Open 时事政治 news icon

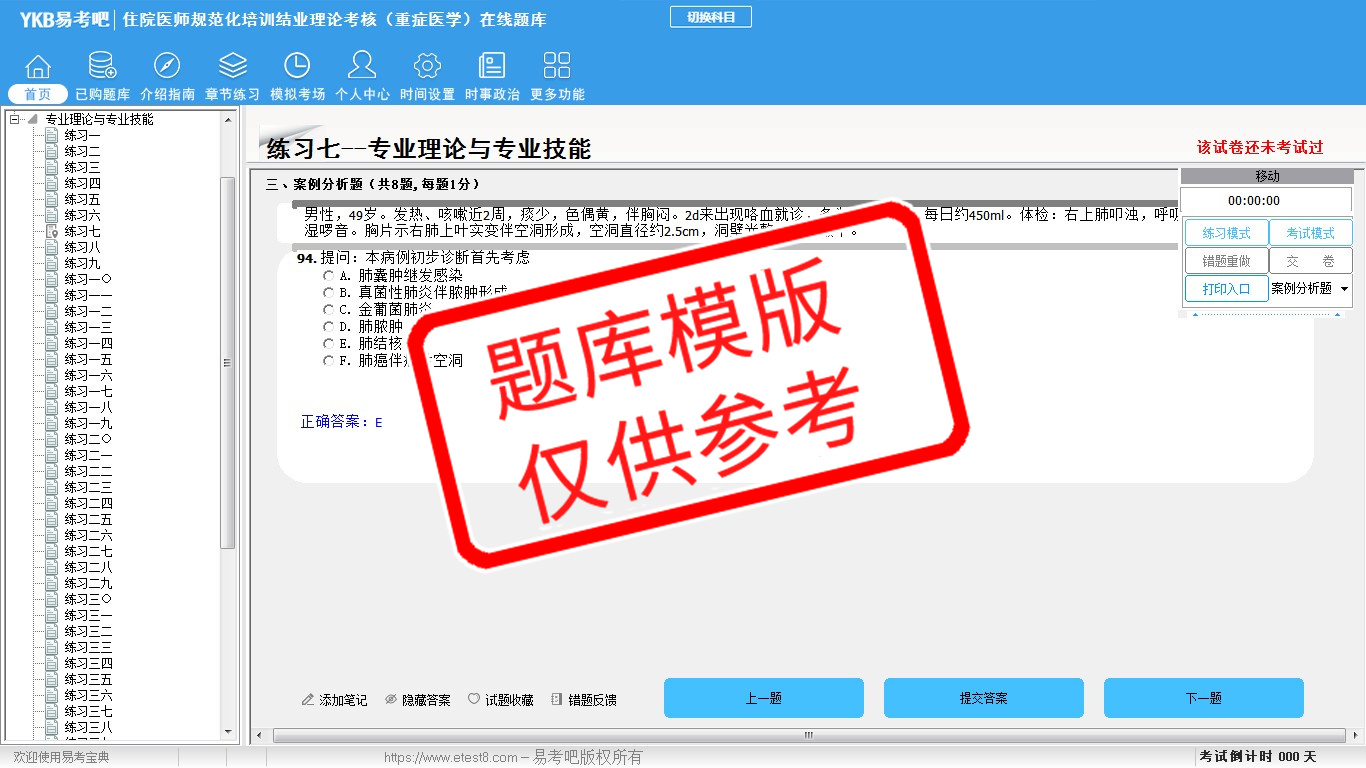(492, 67)
